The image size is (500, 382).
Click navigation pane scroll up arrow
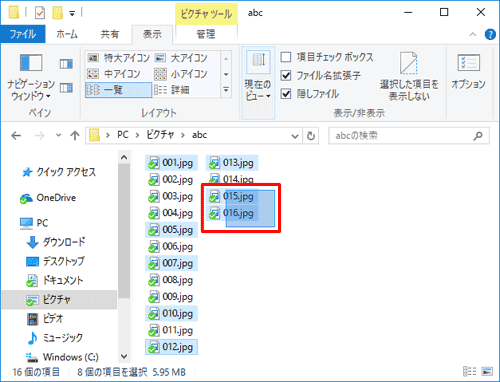coord(124,157)
